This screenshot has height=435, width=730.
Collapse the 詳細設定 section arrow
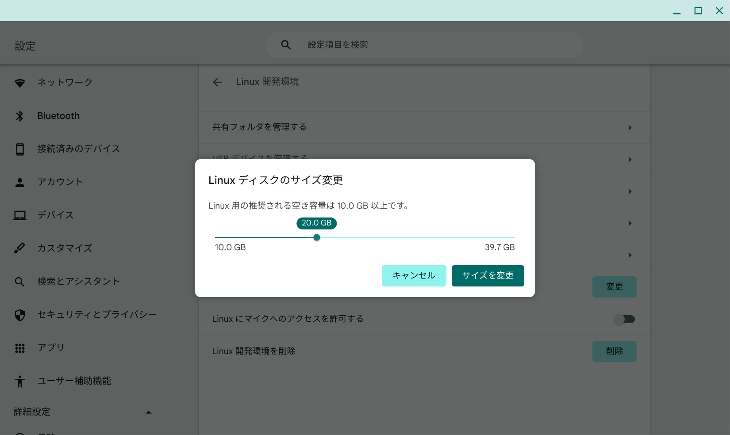[149, 412]
